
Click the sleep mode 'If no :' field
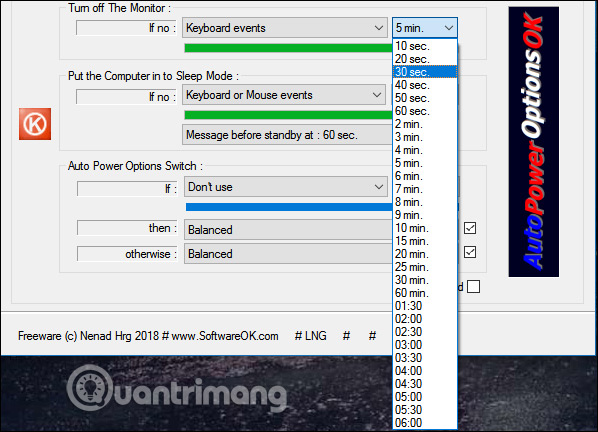pyautogui.click(x=126, y=97)
